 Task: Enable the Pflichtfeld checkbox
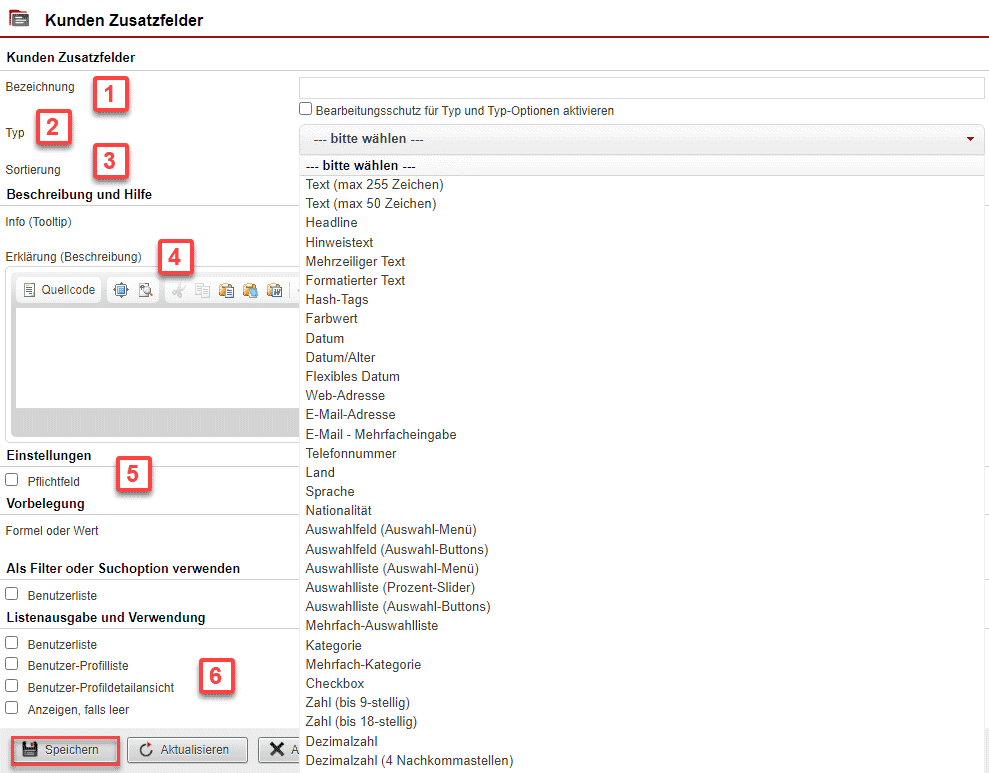click(12, 480)
